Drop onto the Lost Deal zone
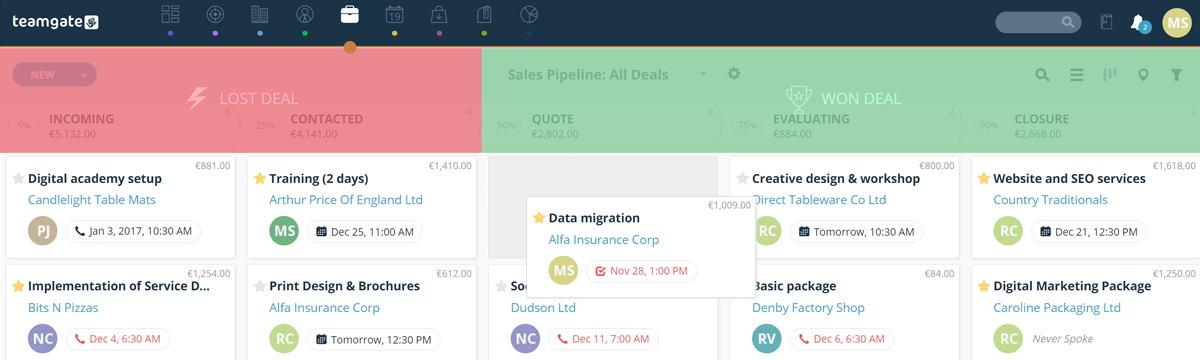1200x360 pixels. pos(241,99)
